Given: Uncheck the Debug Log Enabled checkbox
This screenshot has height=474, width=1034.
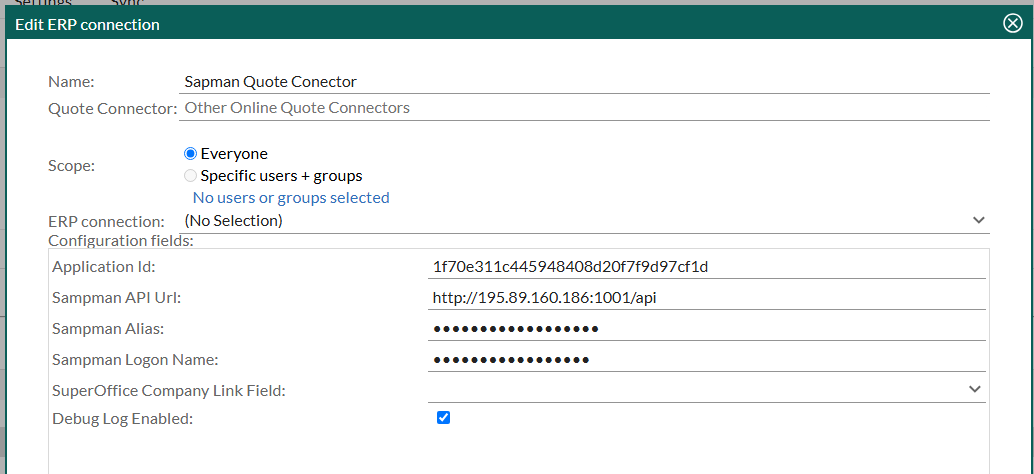Looking at the screenshot, I should [443, 417].
